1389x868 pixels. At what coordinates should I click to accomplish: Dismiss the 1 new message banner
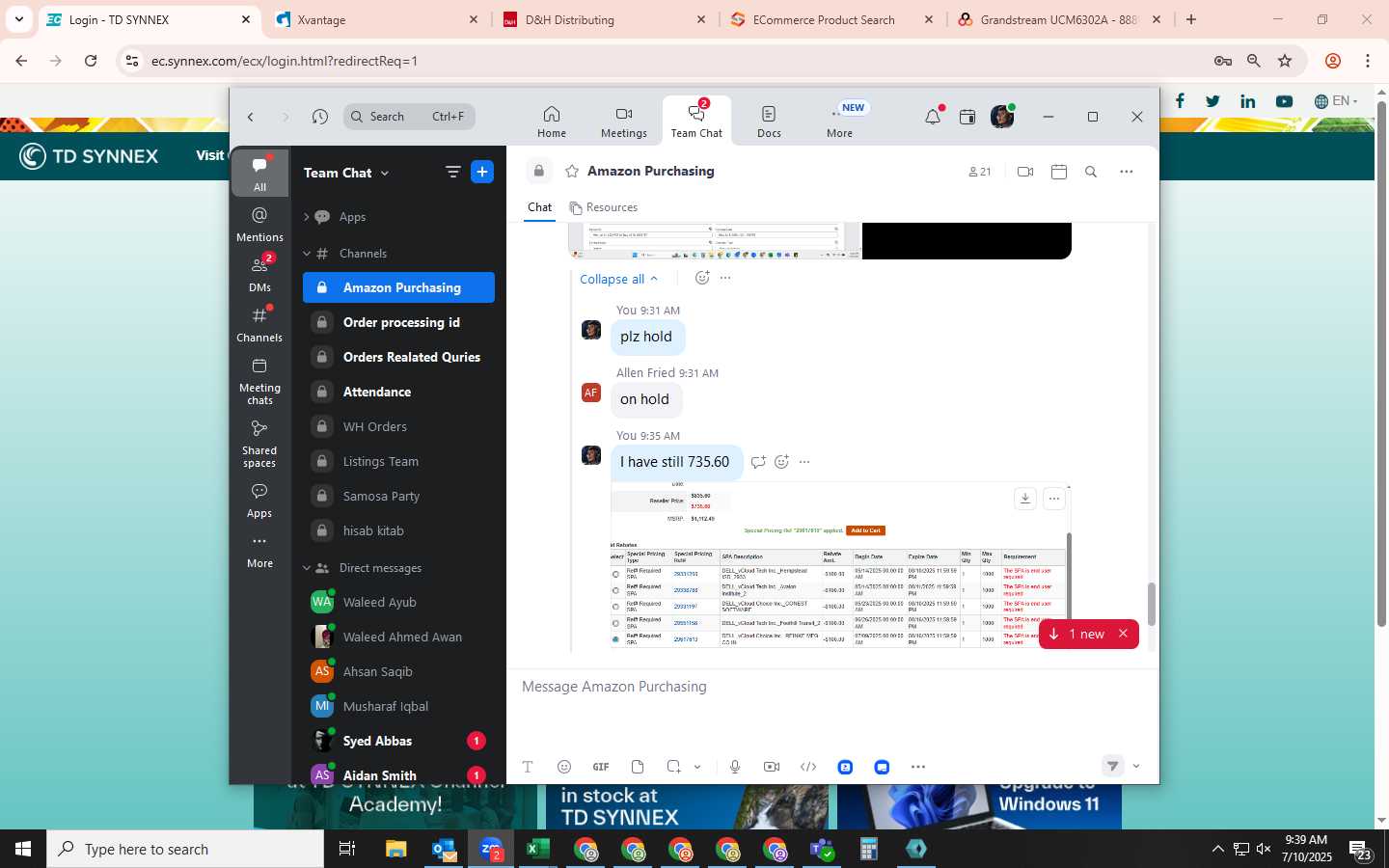(x=1123, y=634)
